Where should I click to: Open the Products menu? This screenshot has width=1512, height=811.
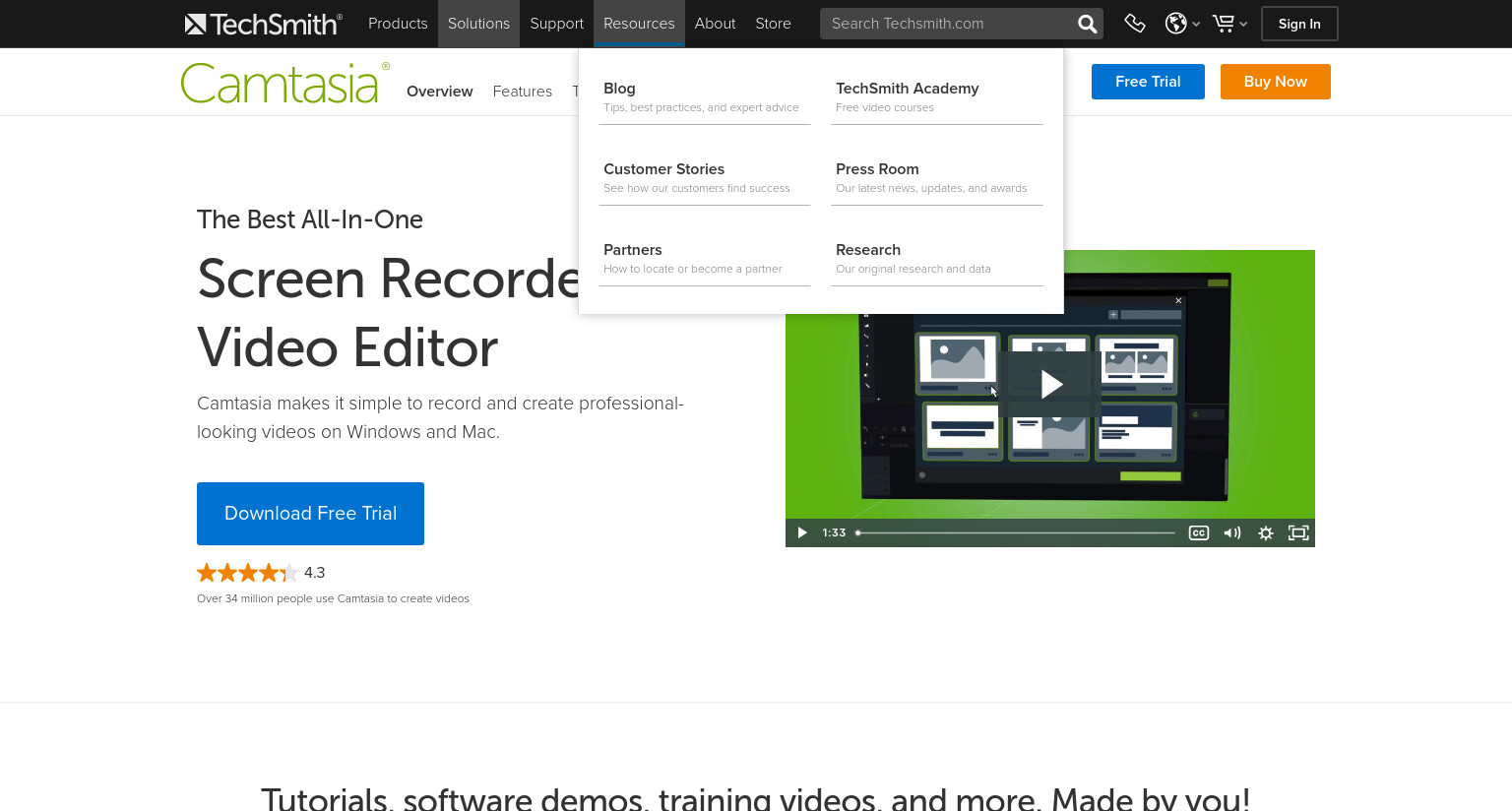[398, 24]
